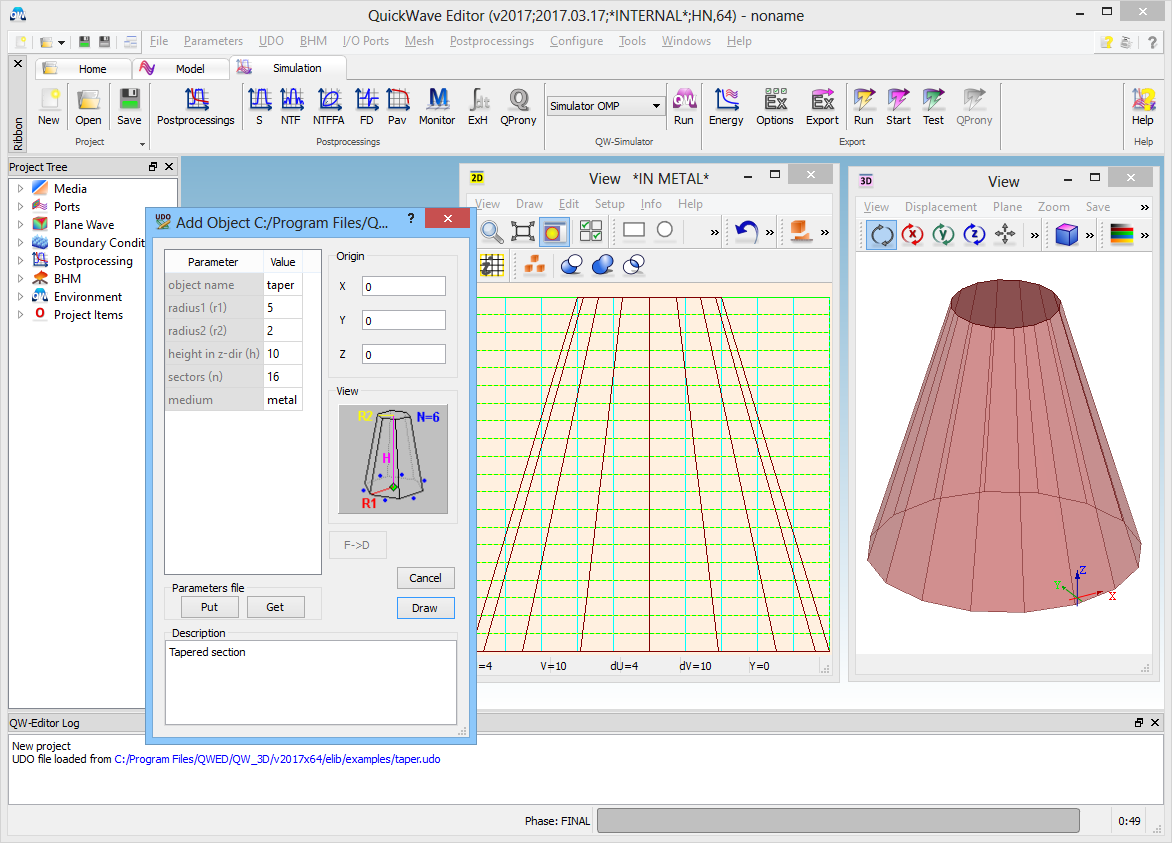This screenshot has width=1172, height=843.
Task: Click the Help icon in the ribbon
Action: pyautogui.click(x=1143, y=106)
